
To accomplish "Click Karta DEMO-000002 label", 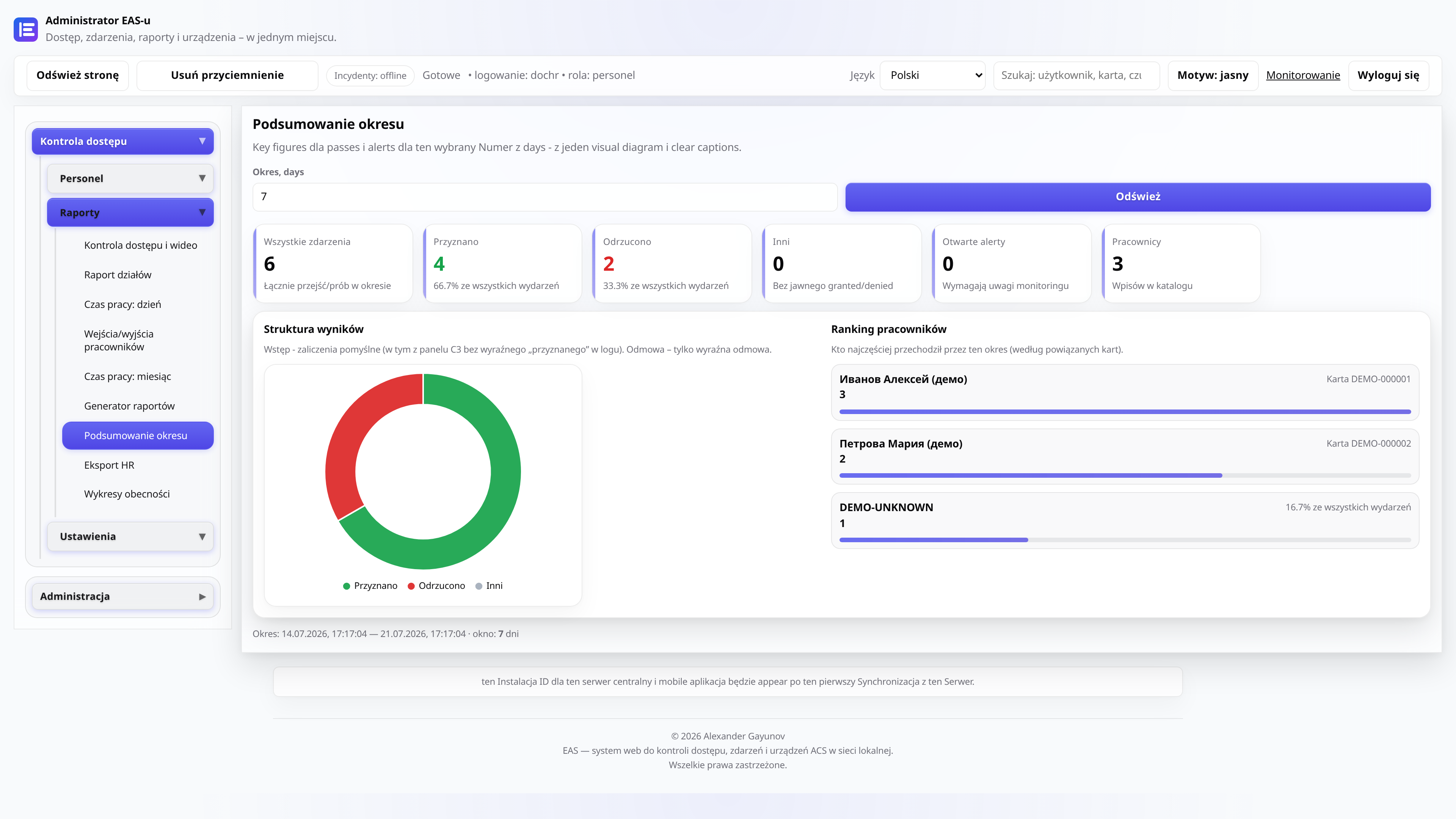I will 1368,444.
